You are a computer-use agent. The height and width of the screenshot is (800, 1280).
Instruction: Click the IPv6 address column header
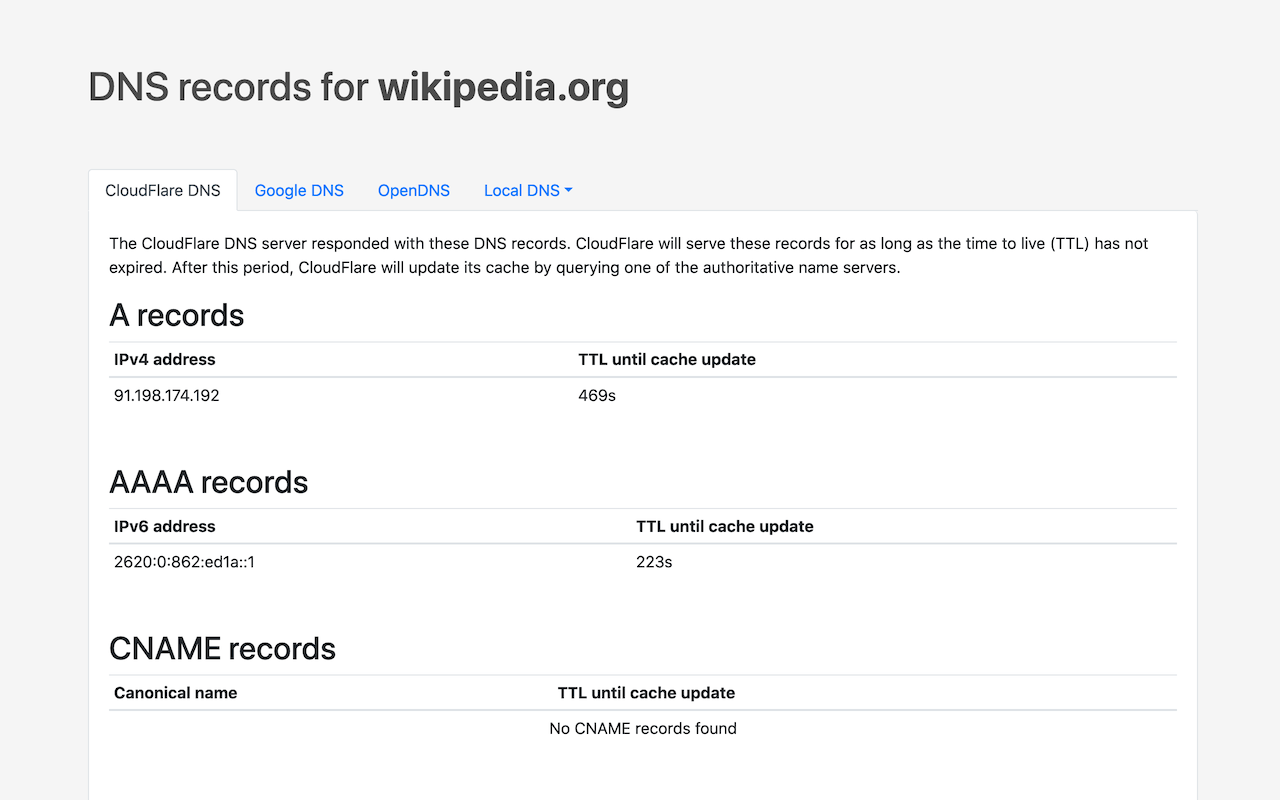165,526
